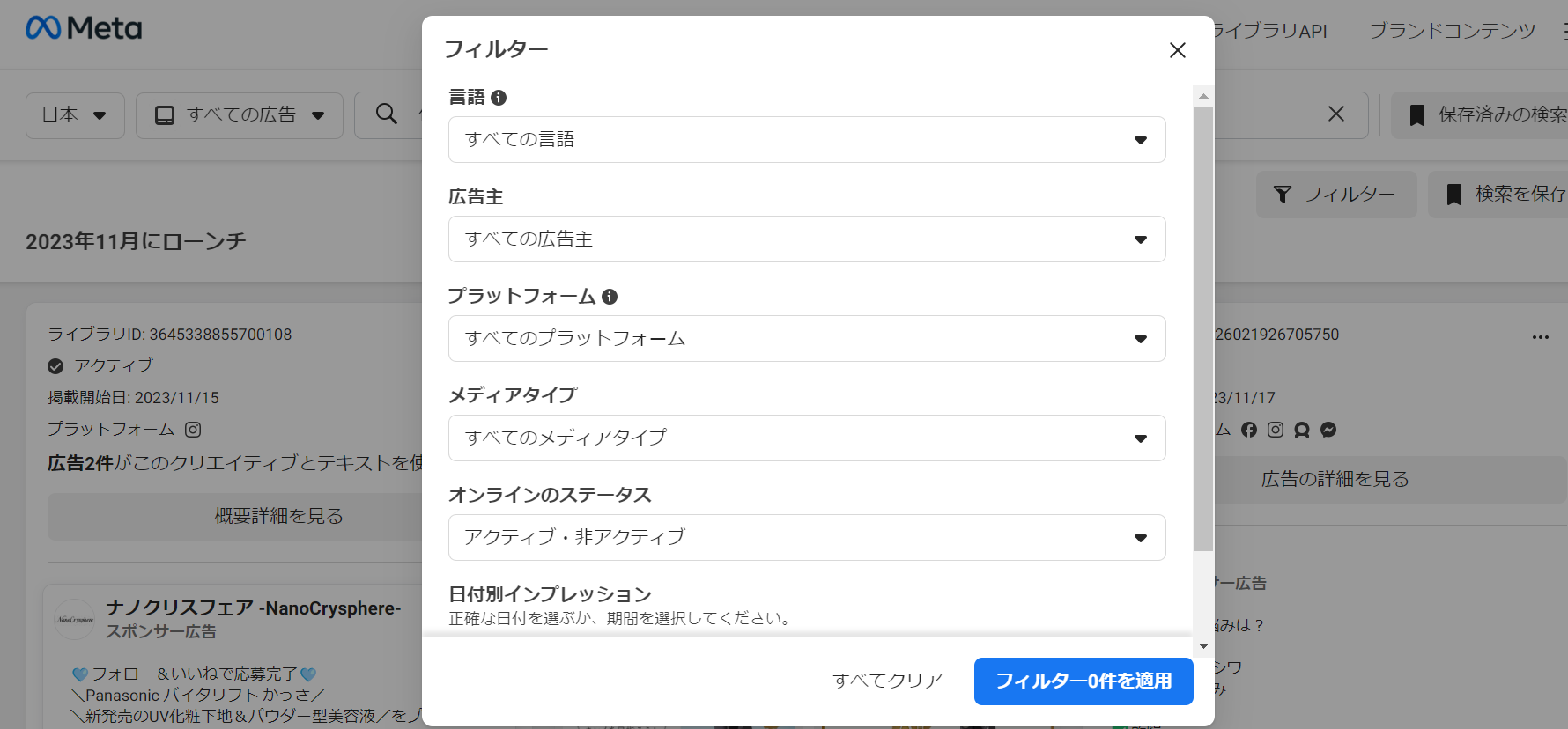
Task: Click the info icon beside プラットフォーム heading
Action: click(610, 297)
